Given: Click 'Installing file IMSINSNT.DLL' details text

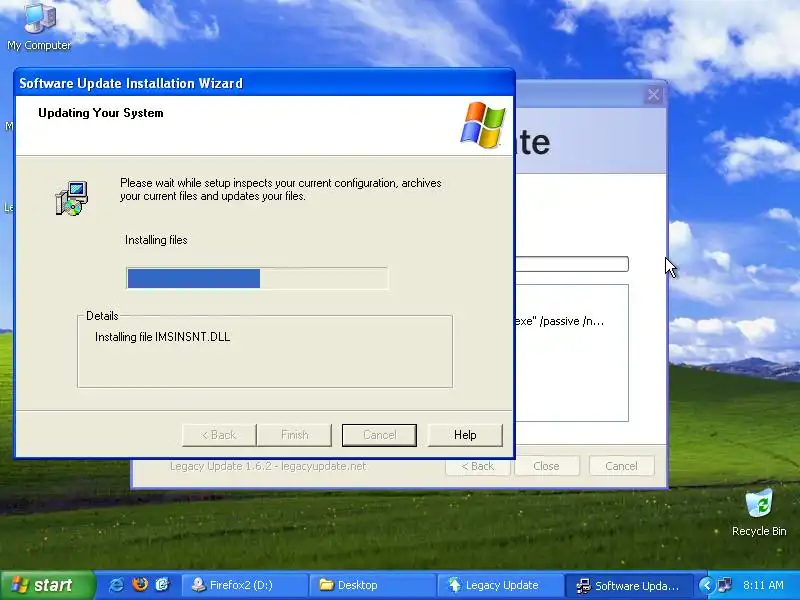Looking at the screenshot, I should click(162, 337).
